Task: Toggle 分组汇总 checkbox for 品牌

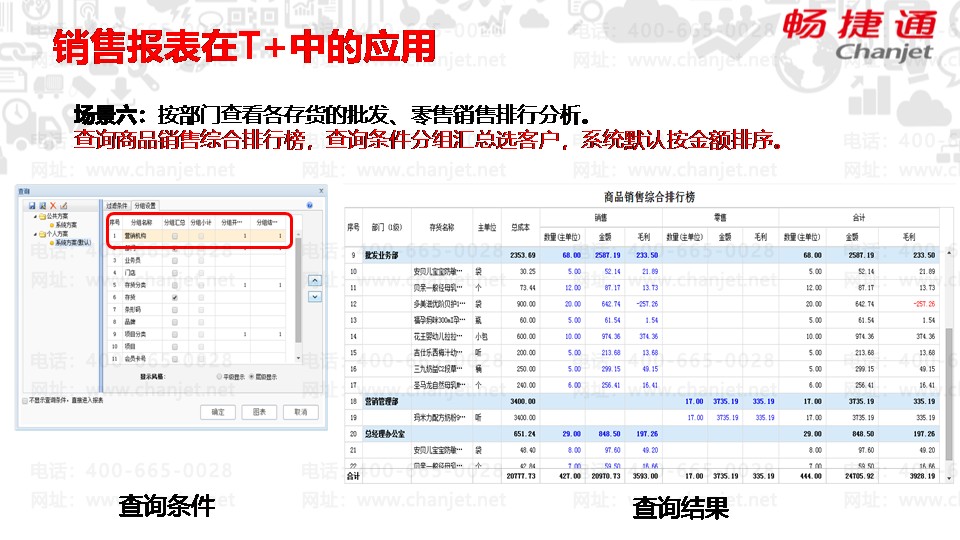Action: [x=174, y=322]
